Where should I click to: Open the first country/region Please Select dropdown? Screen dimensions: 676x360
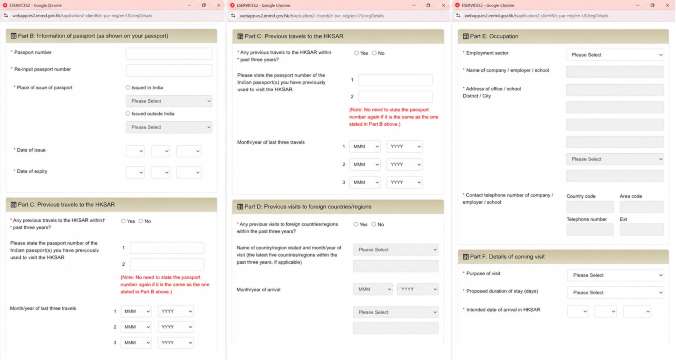pyautogui.click(x=396, y=250)
